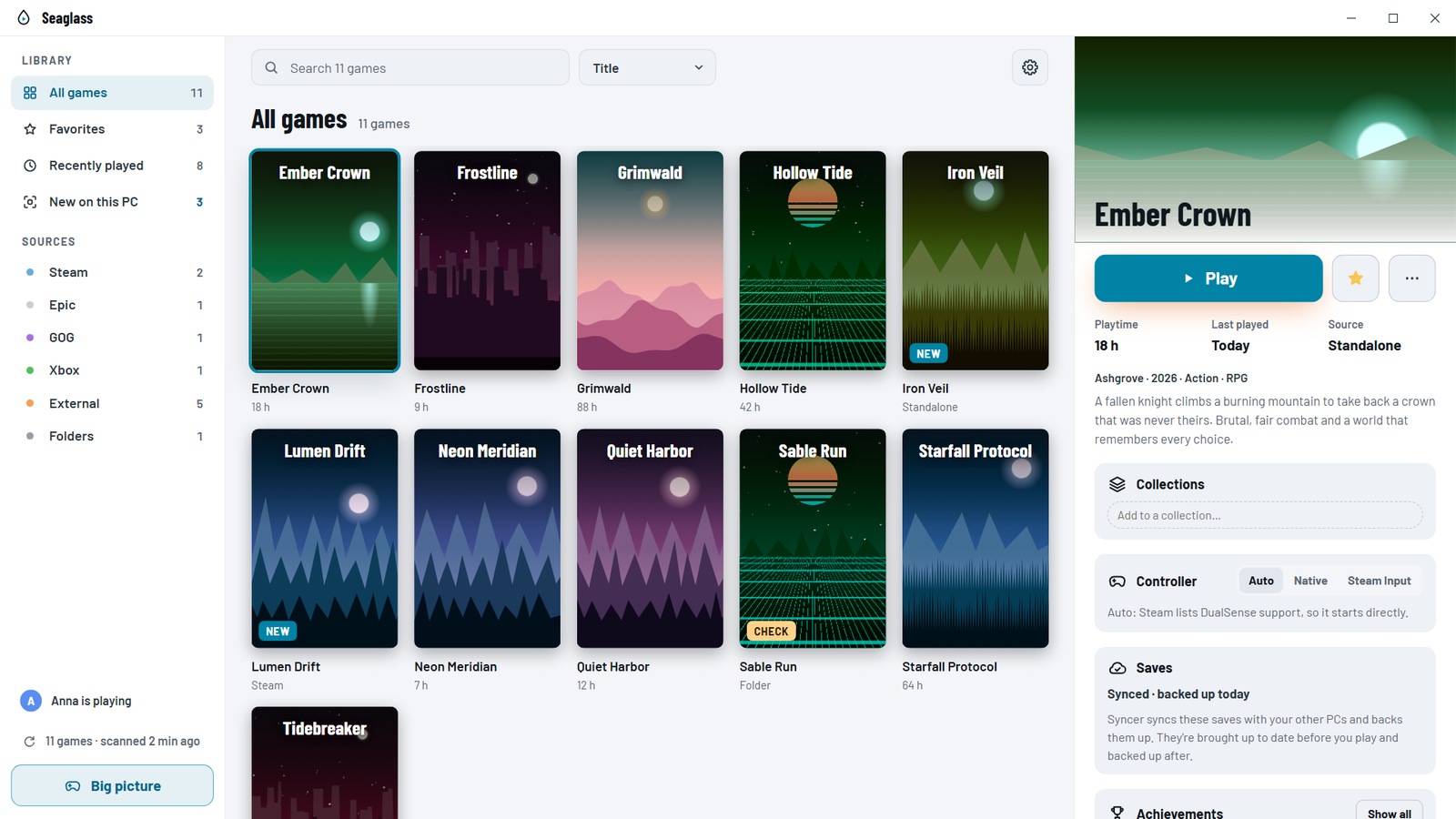Click the Add to a collection field
This screenshot has width=1456, height=819.
(1265, 515)
